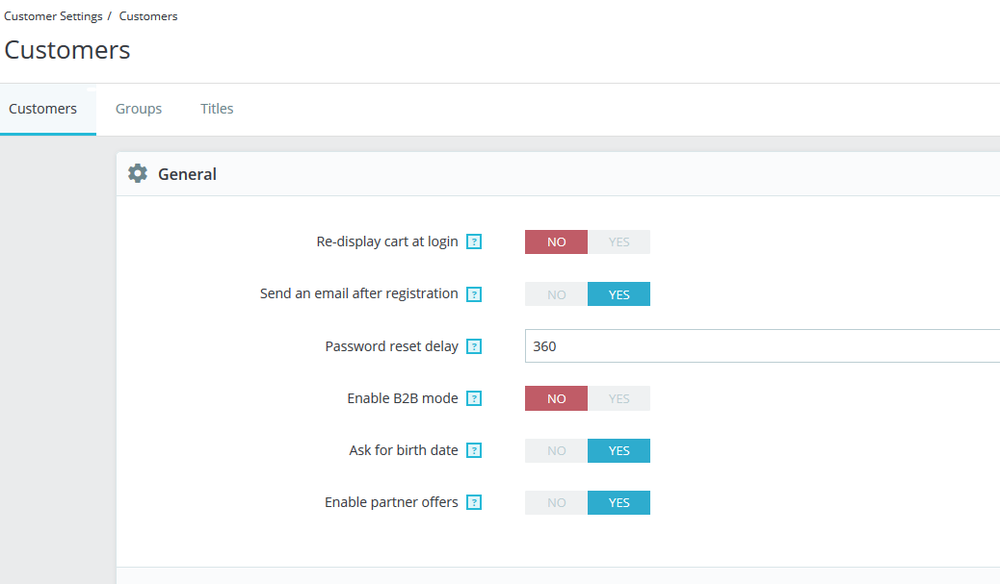Select the Customers tab
1000x584 pixels.
(43, 109)
